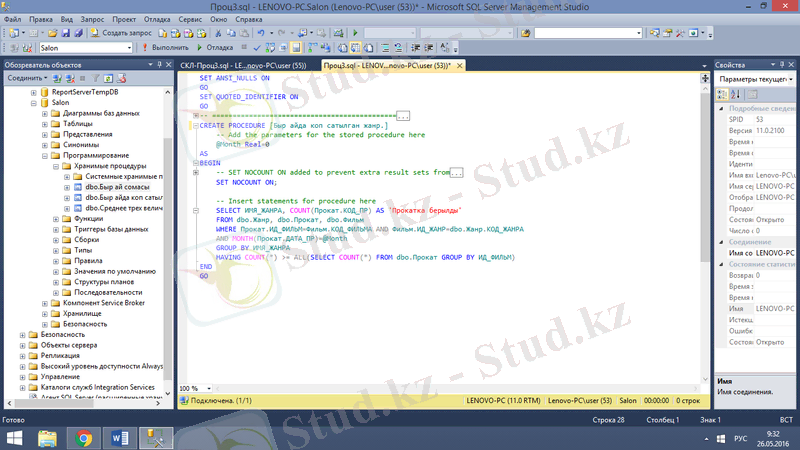Increase indent toolbar icon
800x450 pixels.
pyautogui.click(x=429, y=48)
